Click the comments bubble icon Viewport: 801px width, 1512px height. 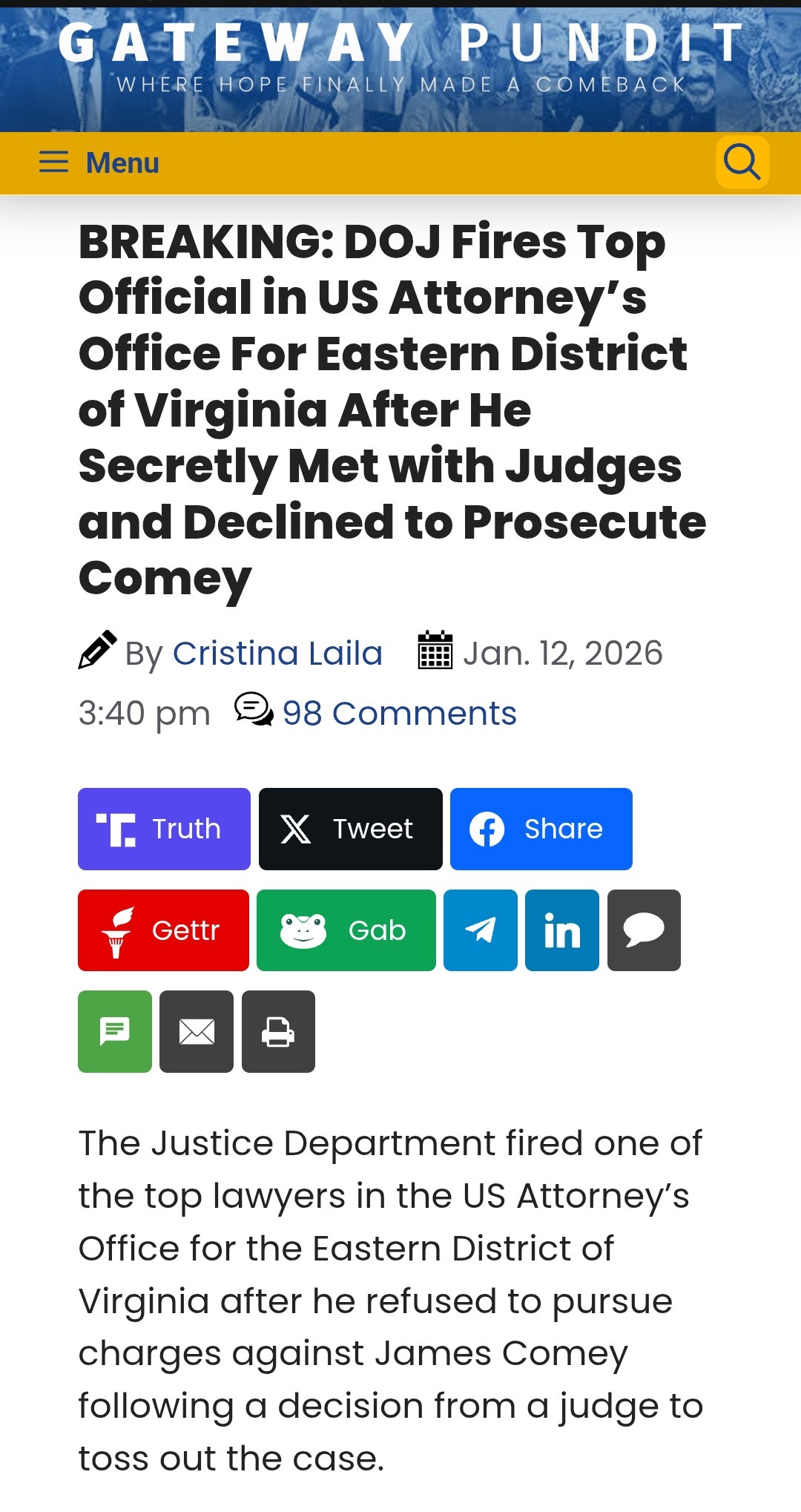254,710
